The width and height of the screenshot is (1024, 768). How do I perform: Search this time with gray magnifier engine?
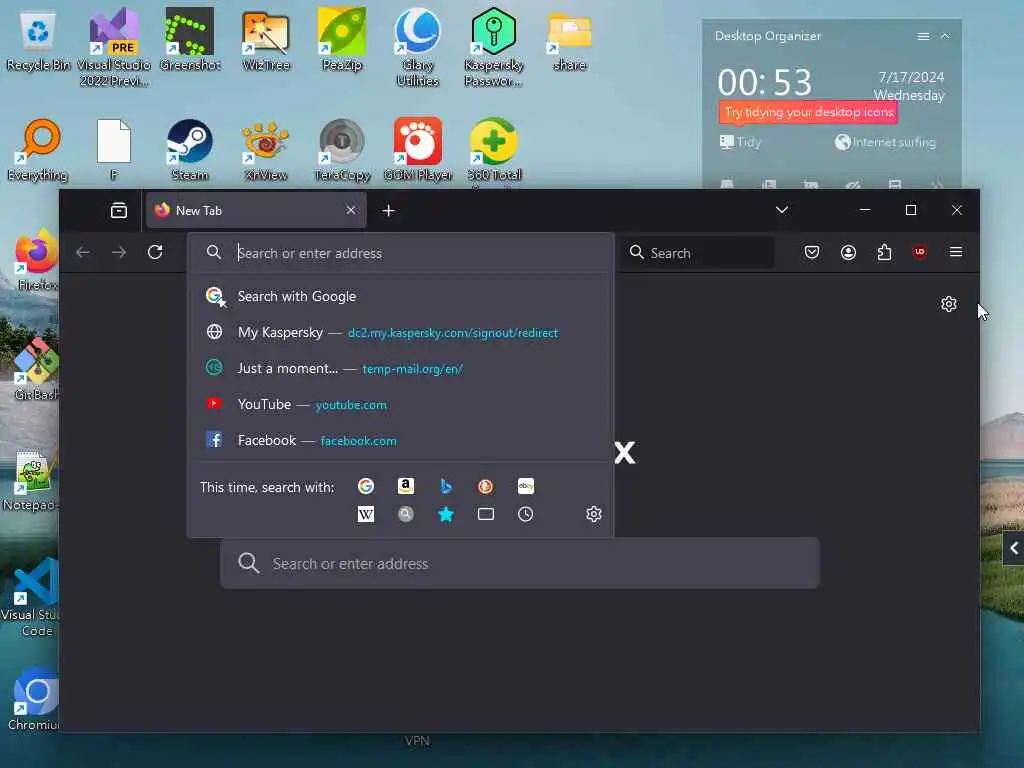tap(406, 515)
